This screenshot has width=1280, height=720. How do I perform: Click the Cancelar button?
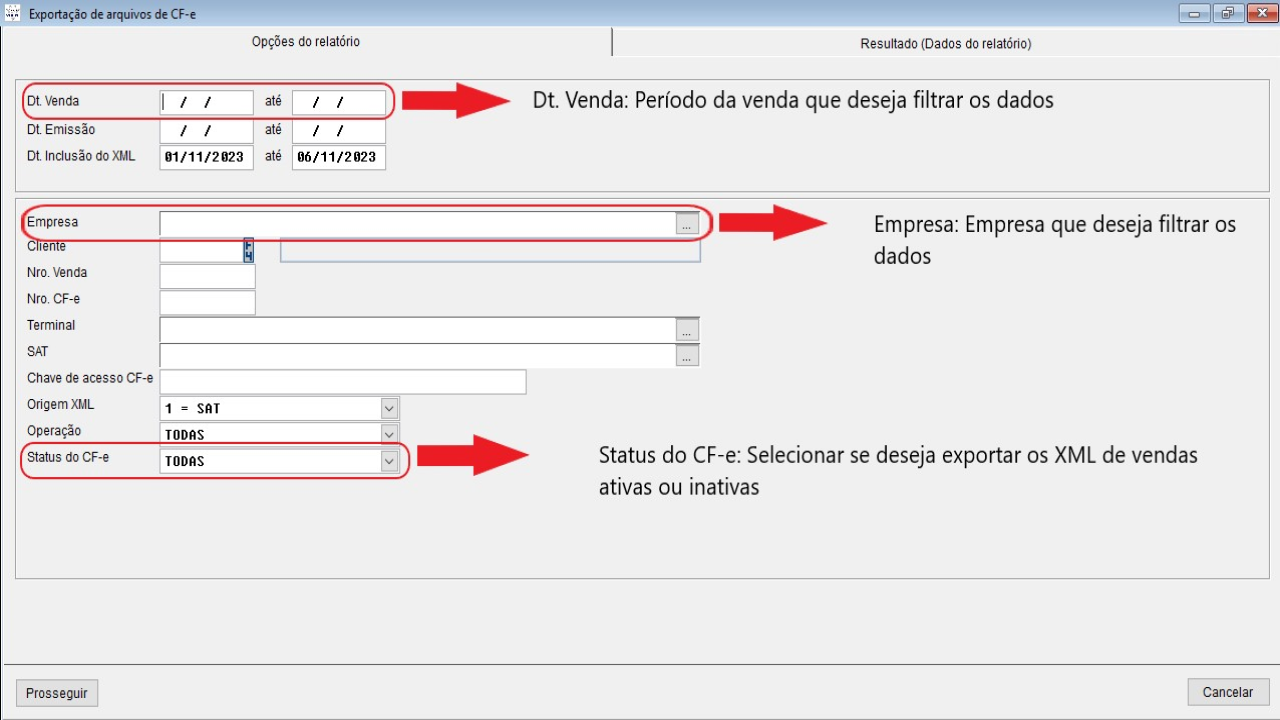pos(1228,692)
